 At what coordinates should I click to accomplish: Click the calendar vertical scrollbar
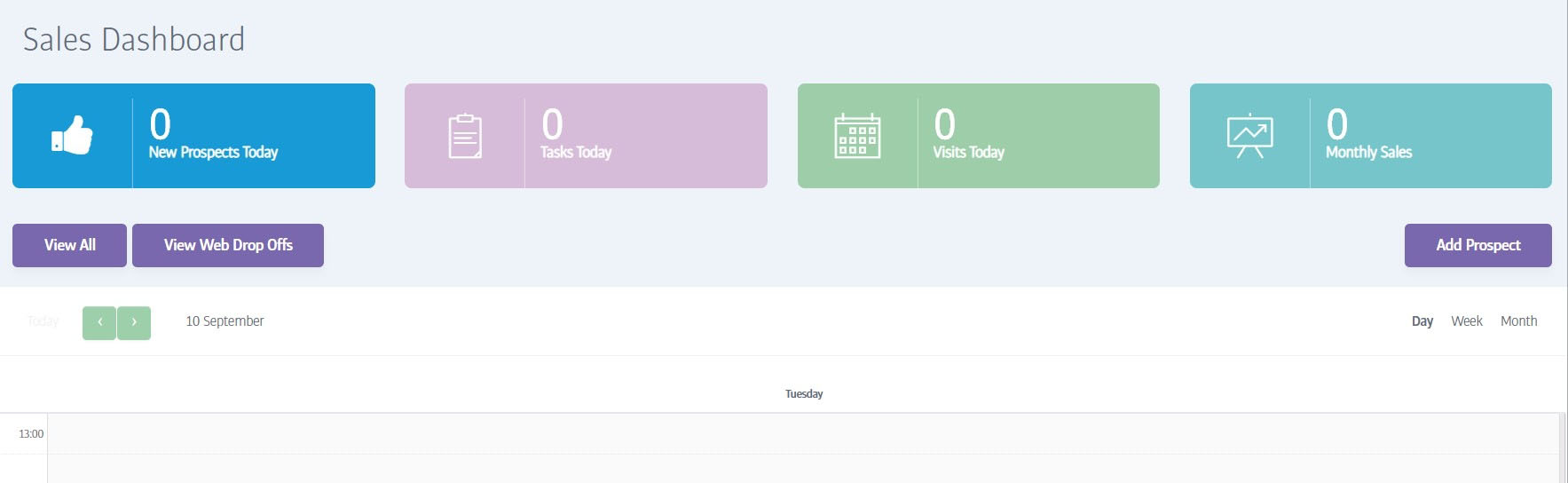[1562, 448]
